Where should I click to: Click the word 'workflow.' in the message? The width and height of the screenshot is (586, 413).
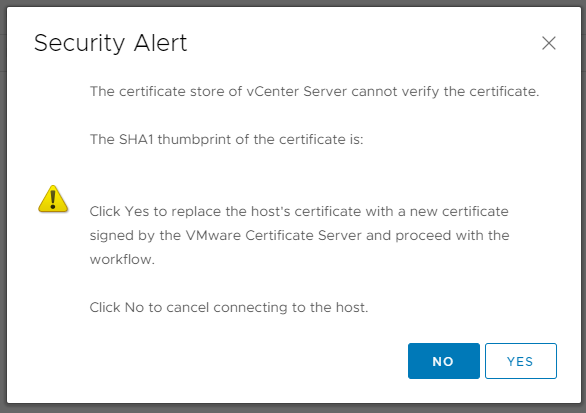coord(122,259)
